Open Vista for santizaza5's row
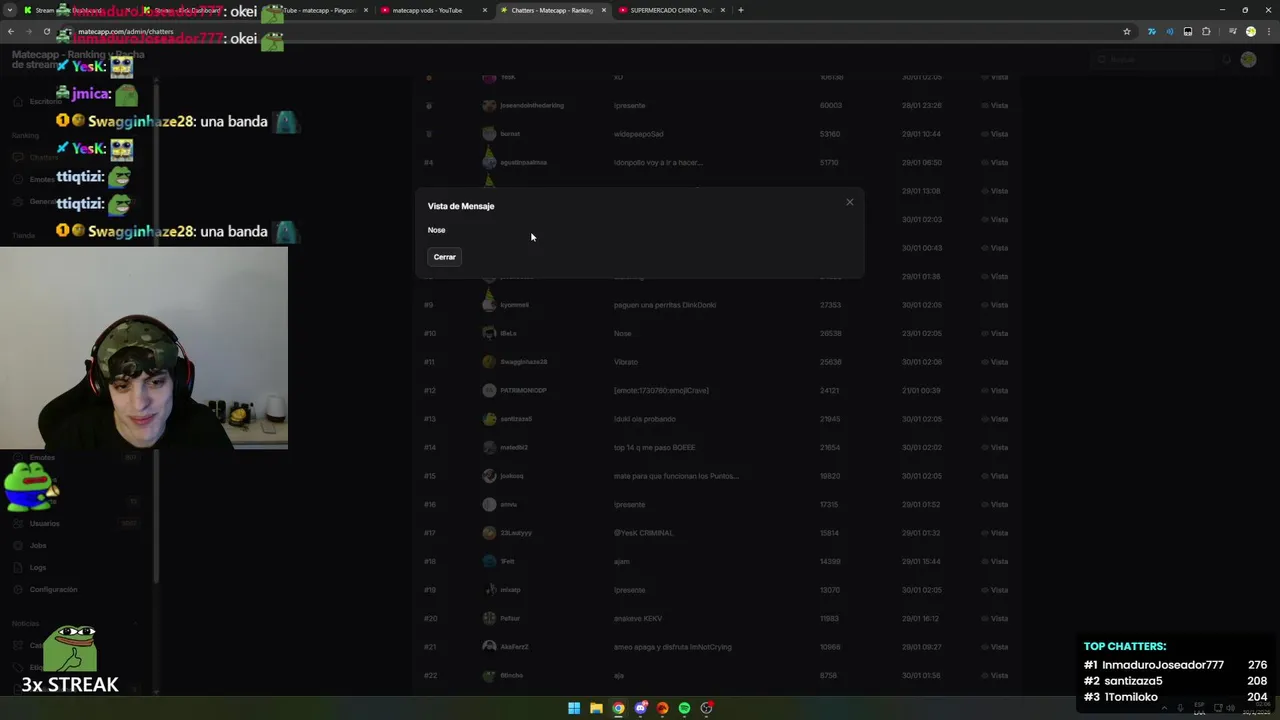The height and width of the screenshot is (720, 1280). click(x=994, y=419)
